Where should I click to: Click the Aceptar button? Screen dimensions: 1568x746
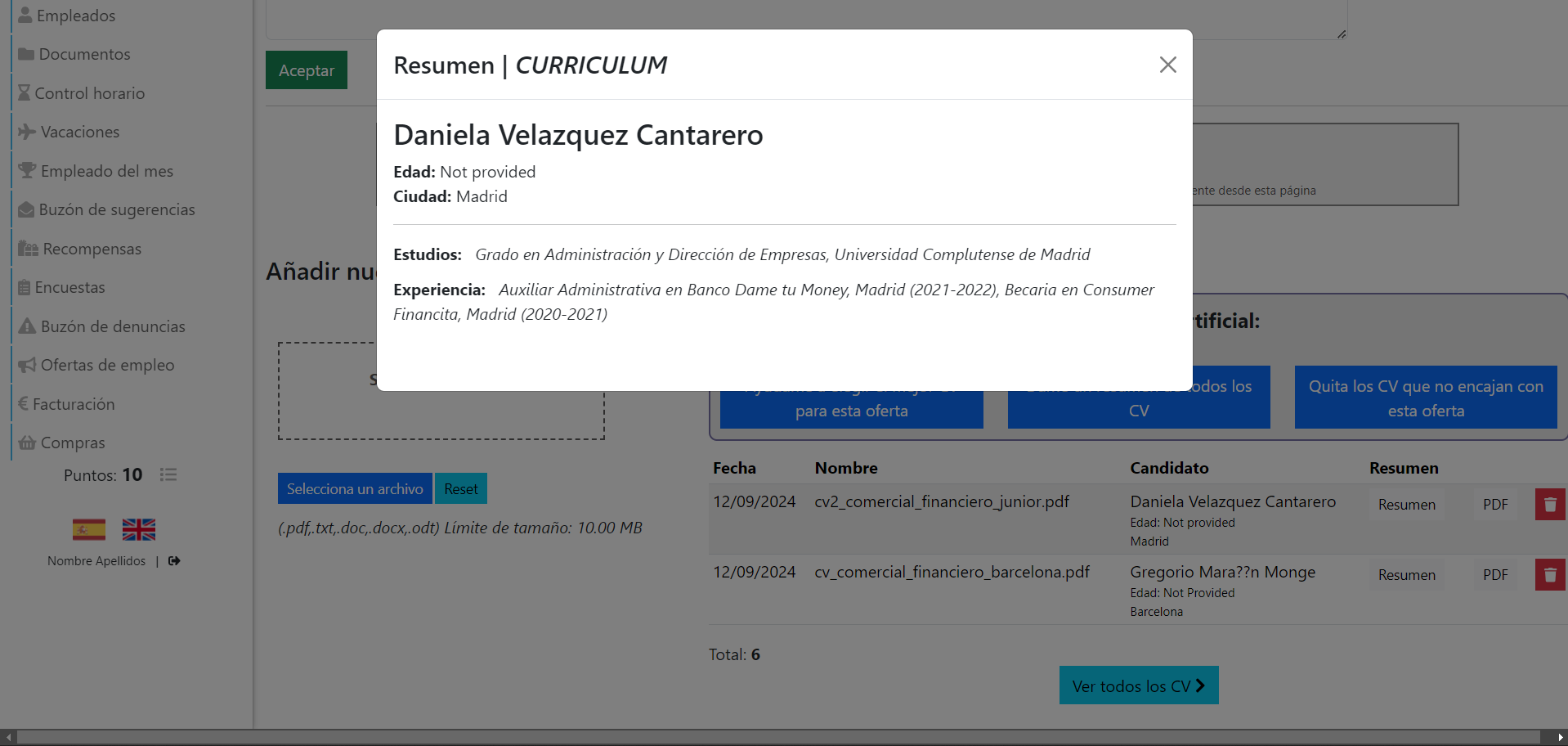click(x=307, y=70)
